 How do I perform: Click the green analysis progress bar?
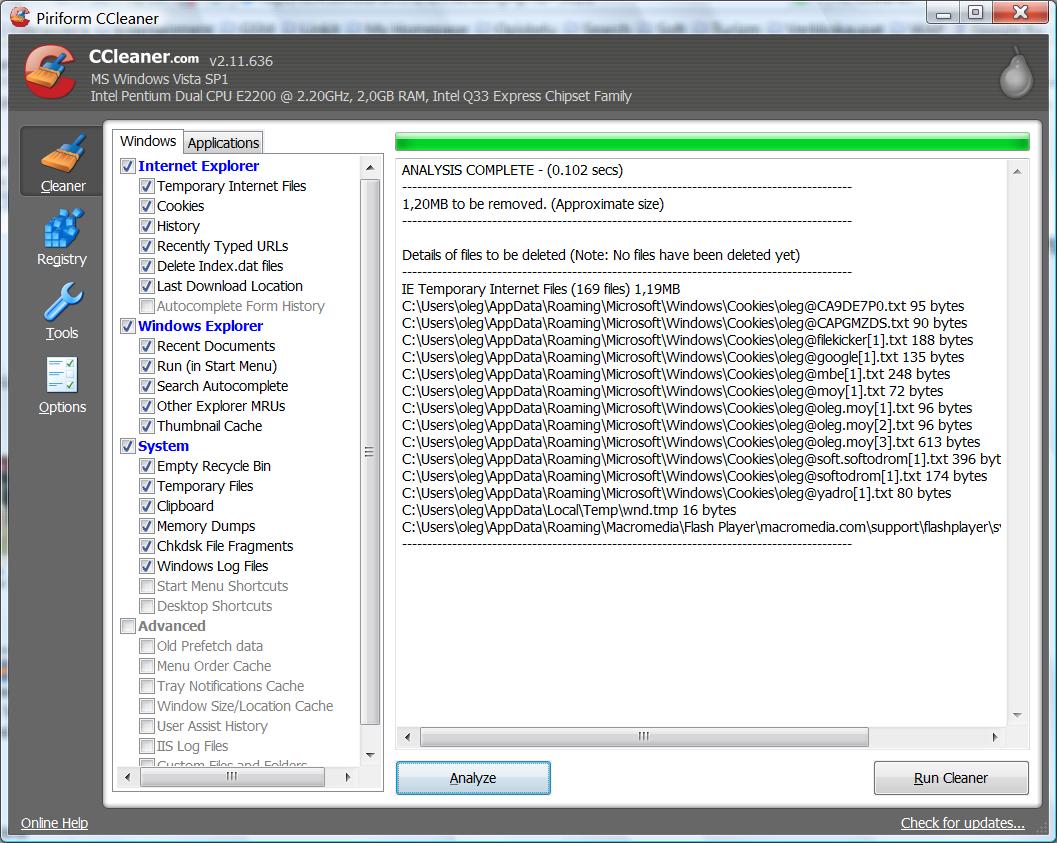(x=712, y=142)
